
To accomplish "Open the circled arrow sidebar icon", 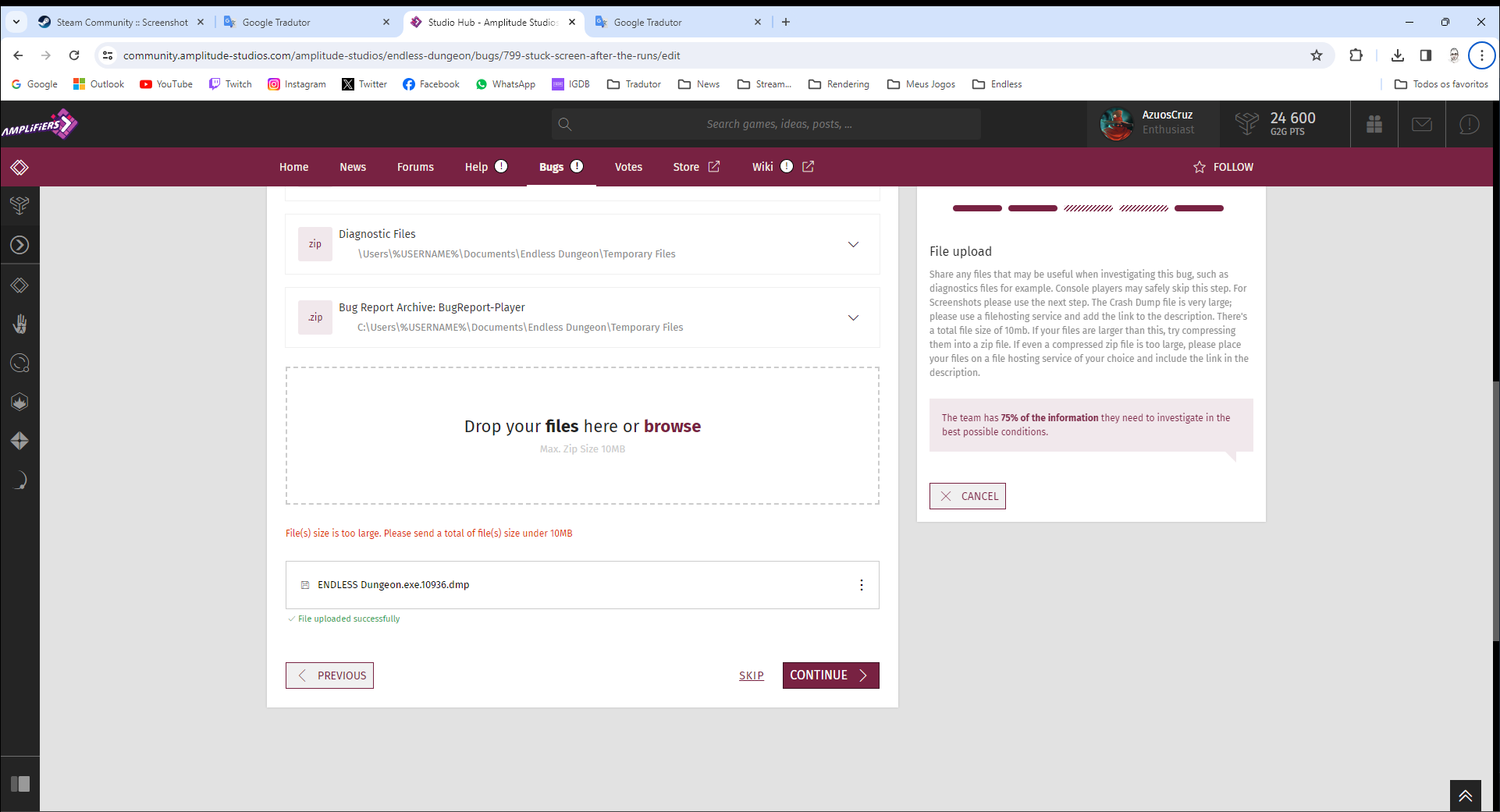I will click(x=20, y=245).
